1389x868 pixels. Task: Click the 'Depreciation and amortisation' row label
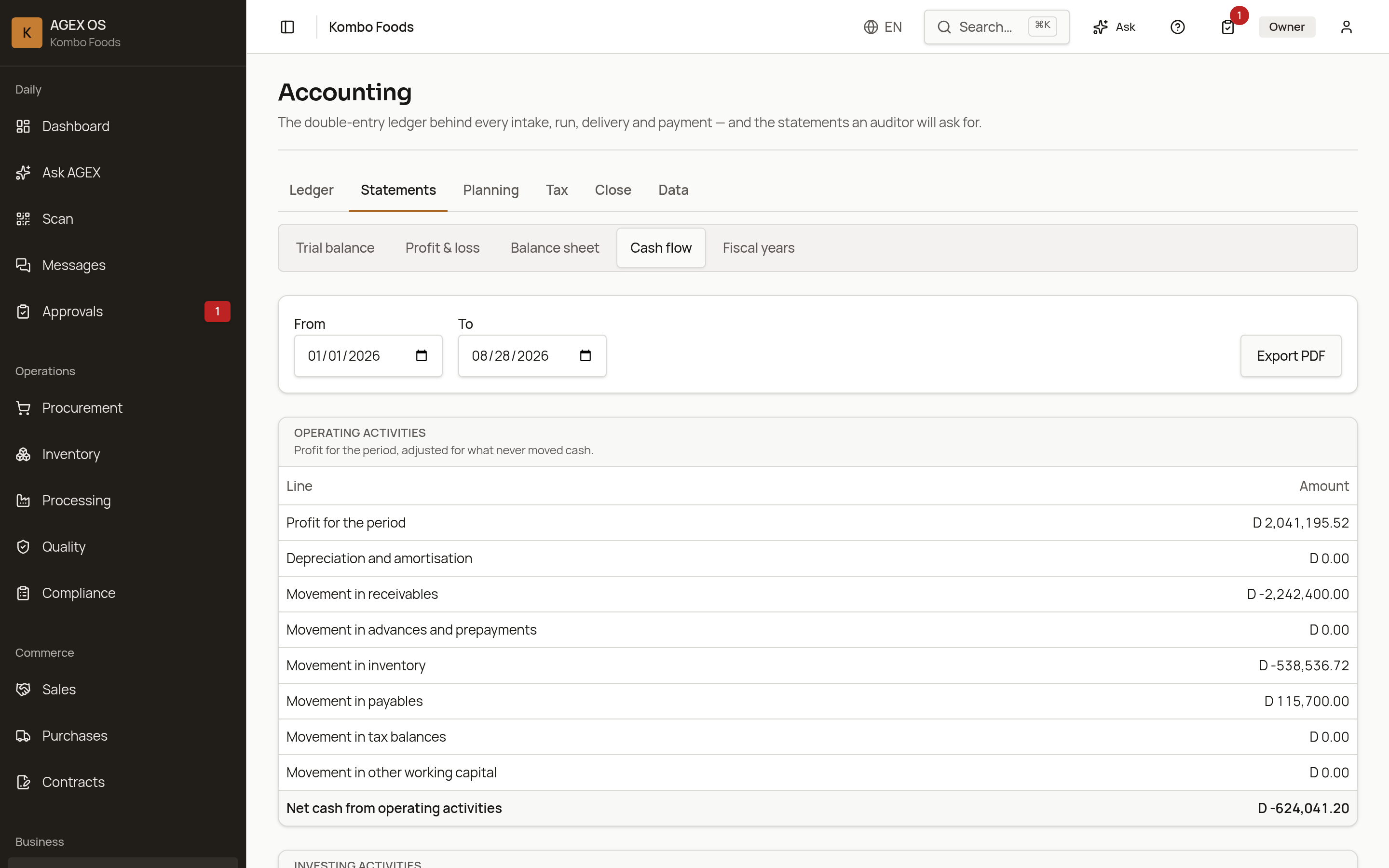(x=379, y=558)
